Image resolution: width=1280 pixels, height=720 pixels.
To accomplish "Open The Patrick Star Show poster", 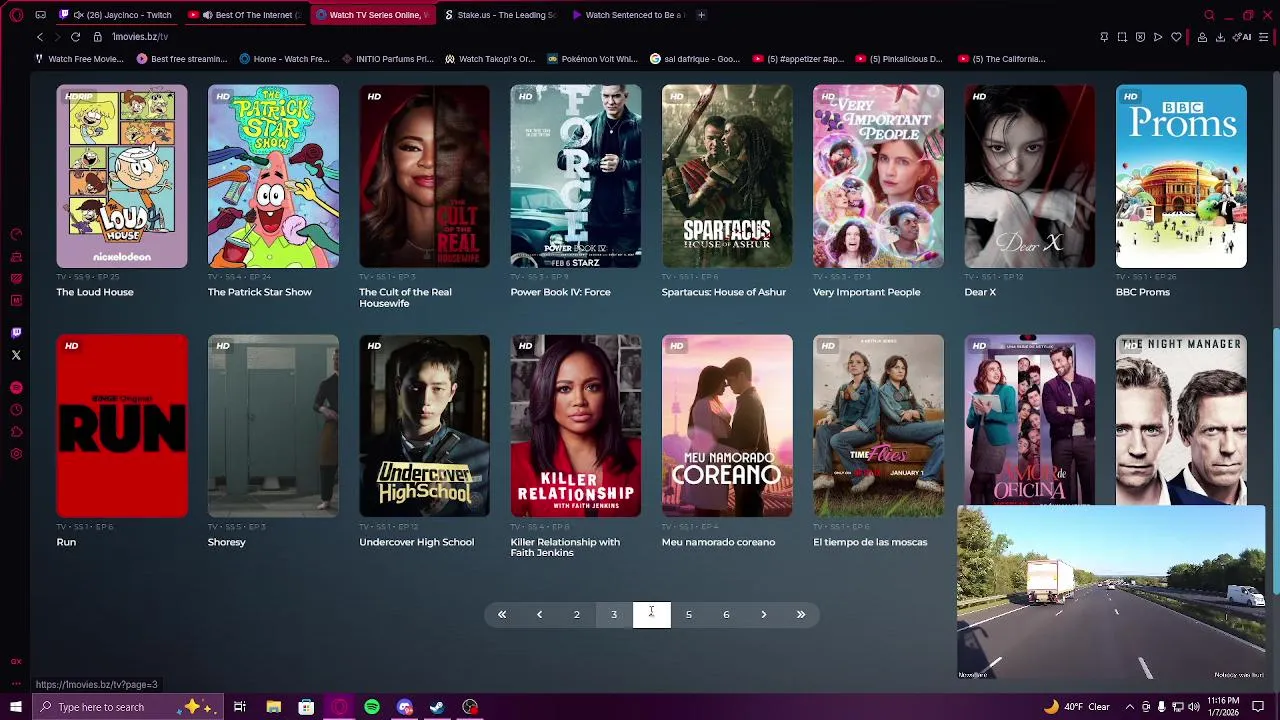I will click(273, 176).
